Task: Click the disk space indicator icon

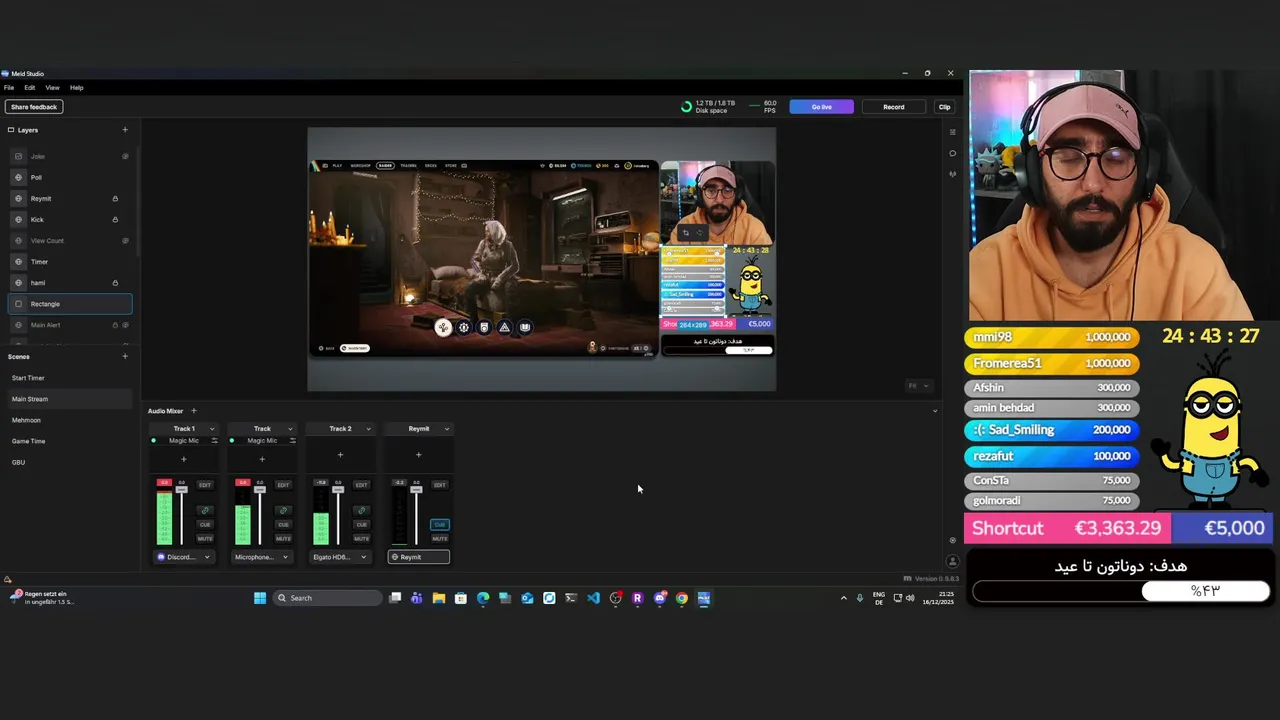Action: pos(686,106)
